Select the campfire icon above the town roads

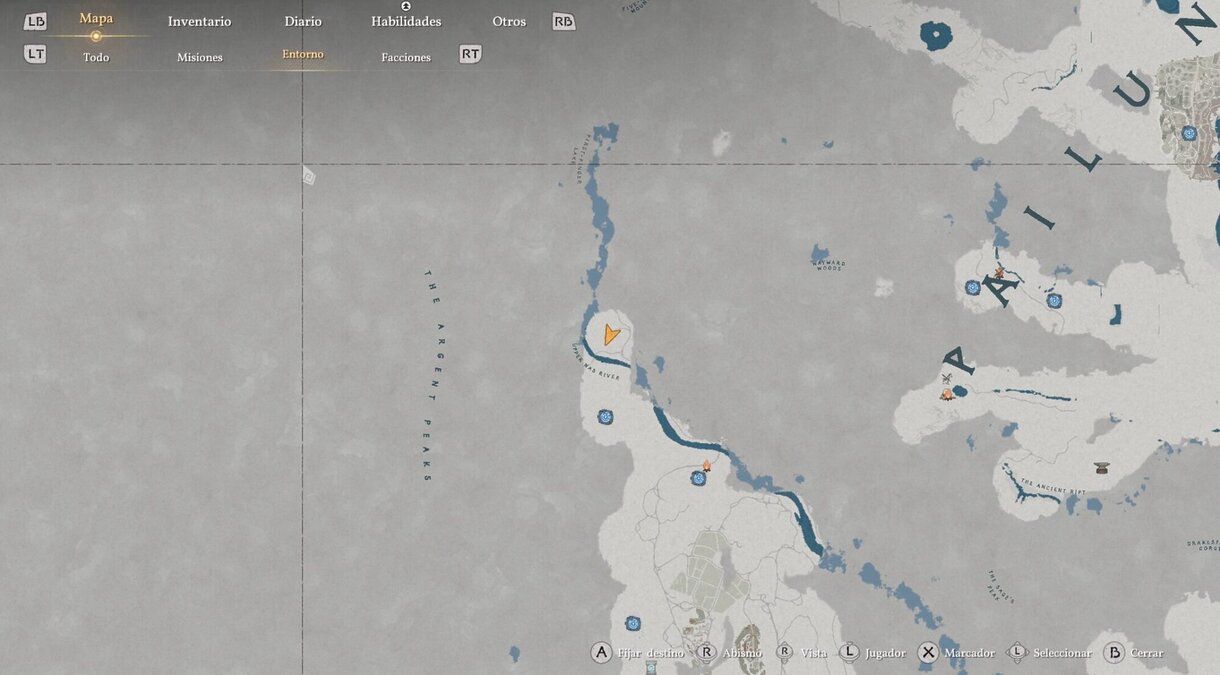point(706,466)
